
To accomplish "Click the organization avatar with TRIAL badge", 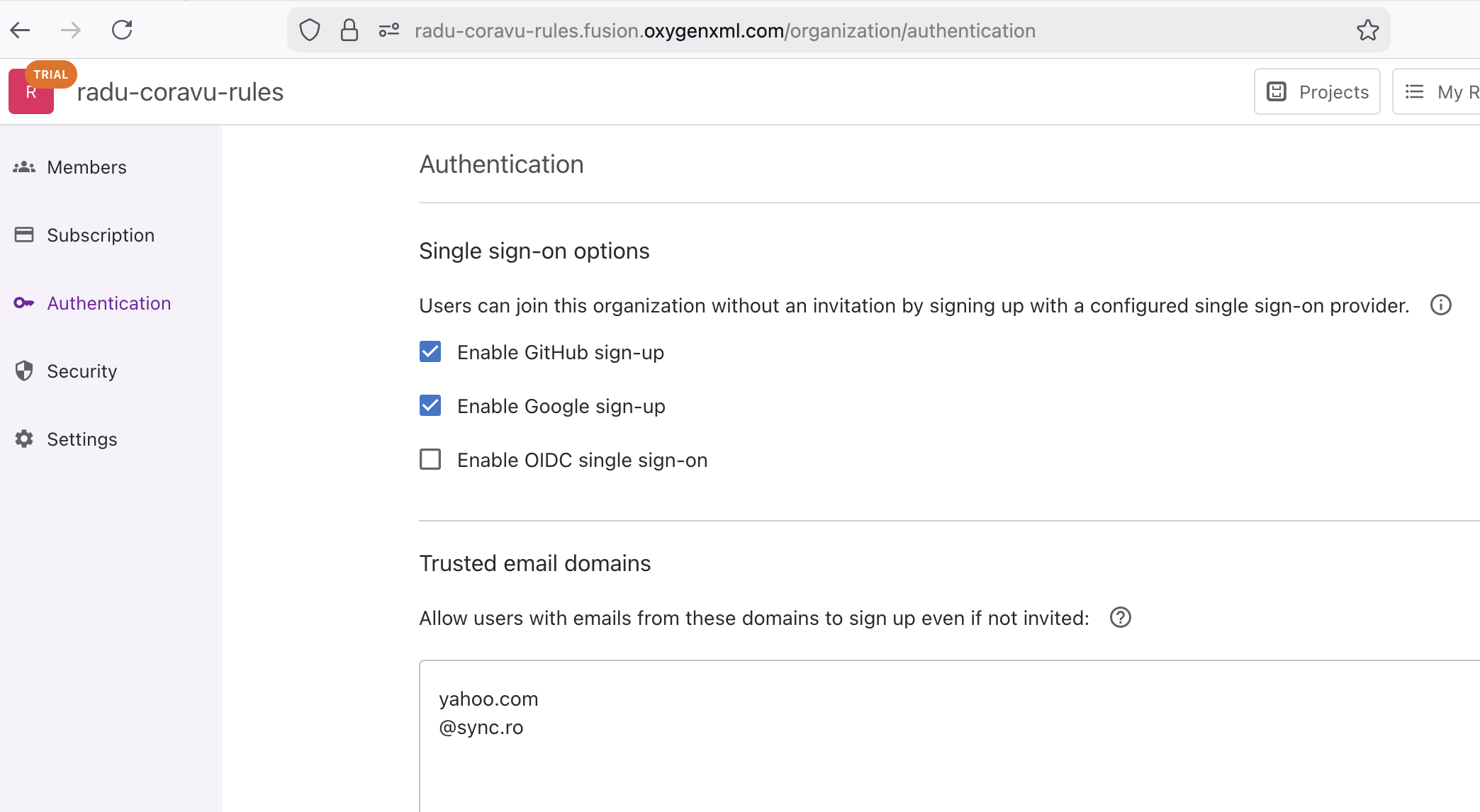I will [31, 93].
